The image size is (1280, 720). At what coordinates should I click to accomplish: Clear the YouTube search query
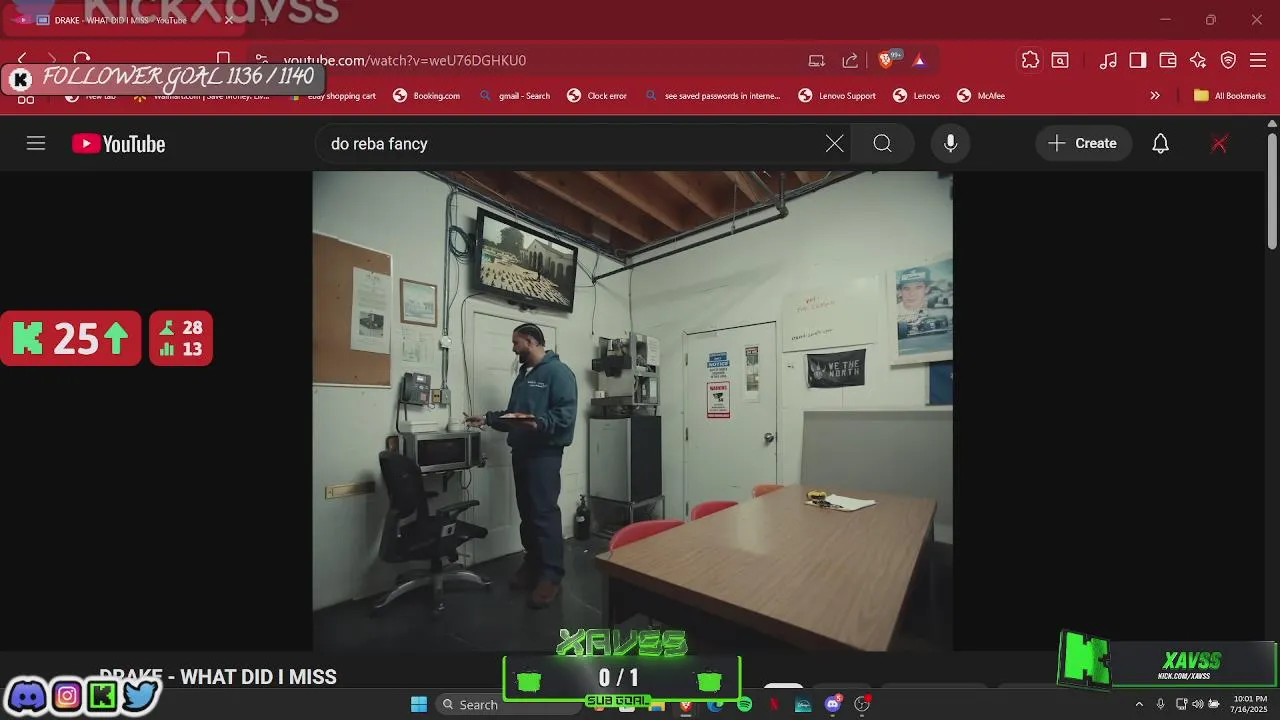pos(834,144)
